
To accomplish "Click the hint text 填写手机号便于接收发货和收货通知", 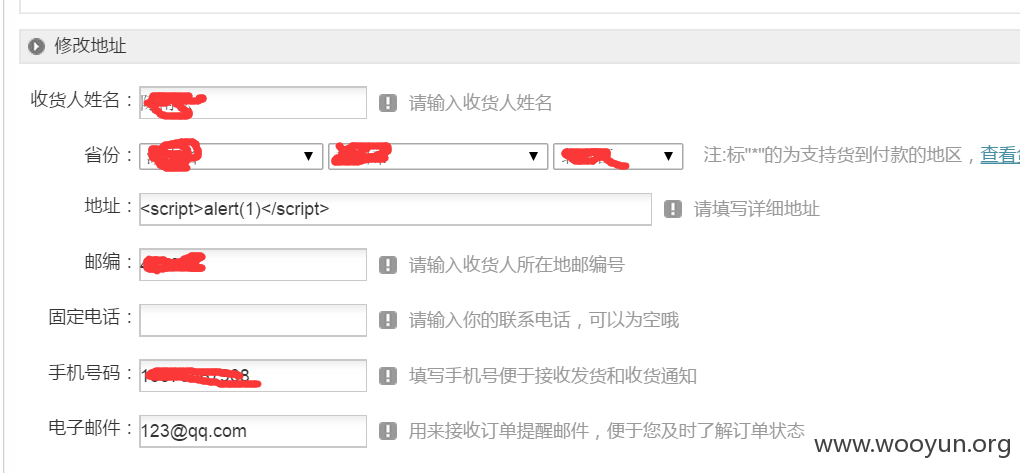I will [552, 375].
